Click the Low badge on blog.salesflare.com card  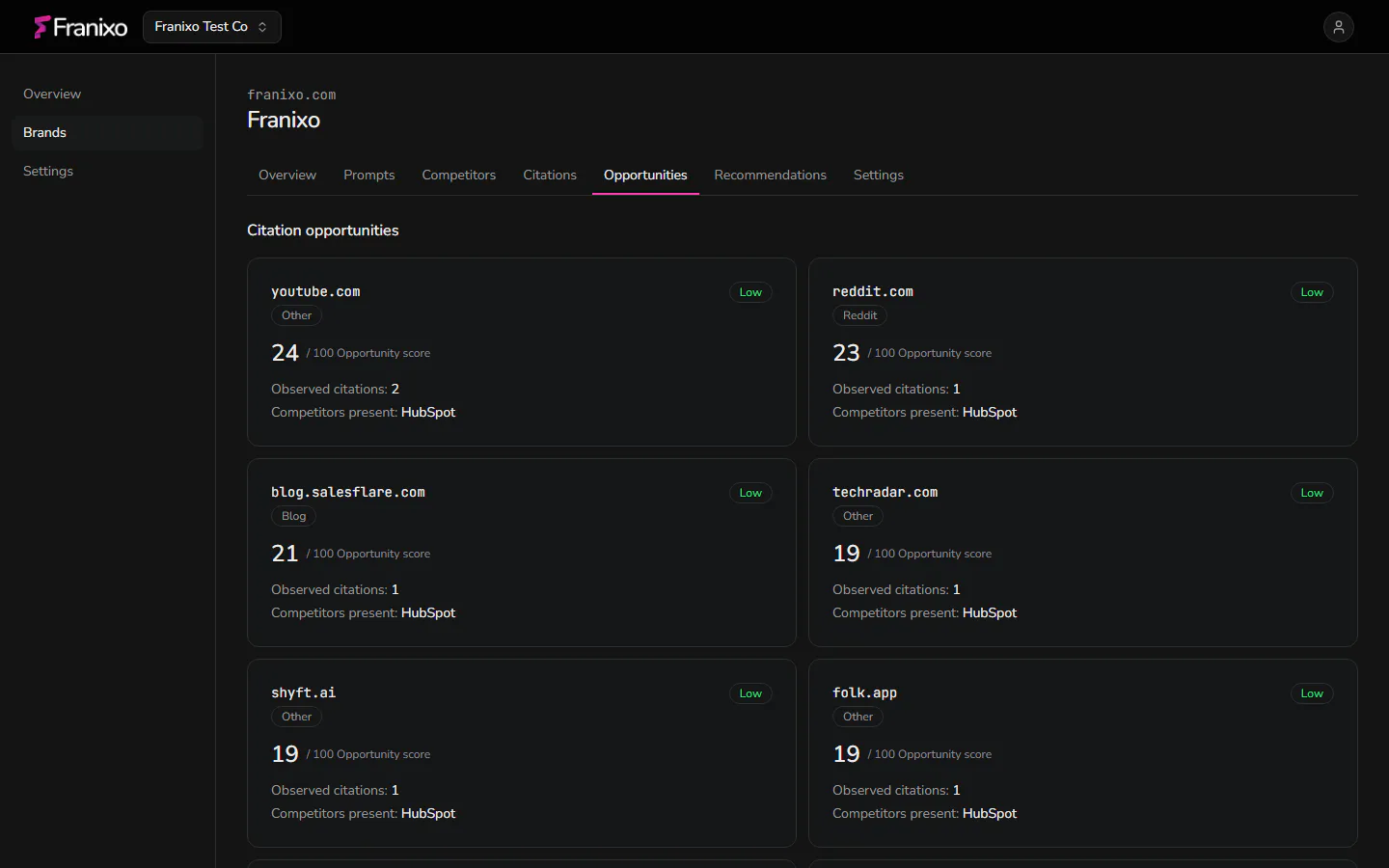750,493
